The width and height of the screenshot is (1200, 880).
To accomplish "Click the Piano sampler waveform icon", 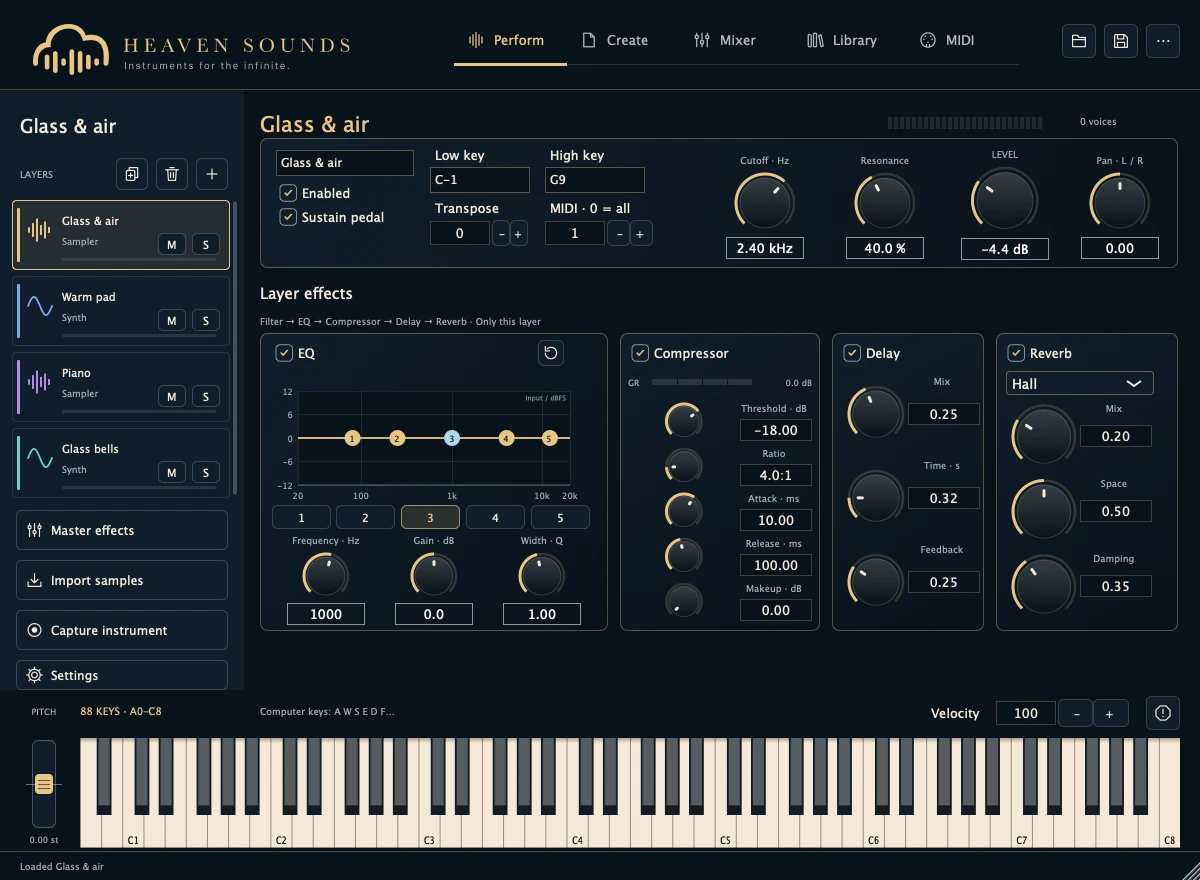I will coord(39,382).
